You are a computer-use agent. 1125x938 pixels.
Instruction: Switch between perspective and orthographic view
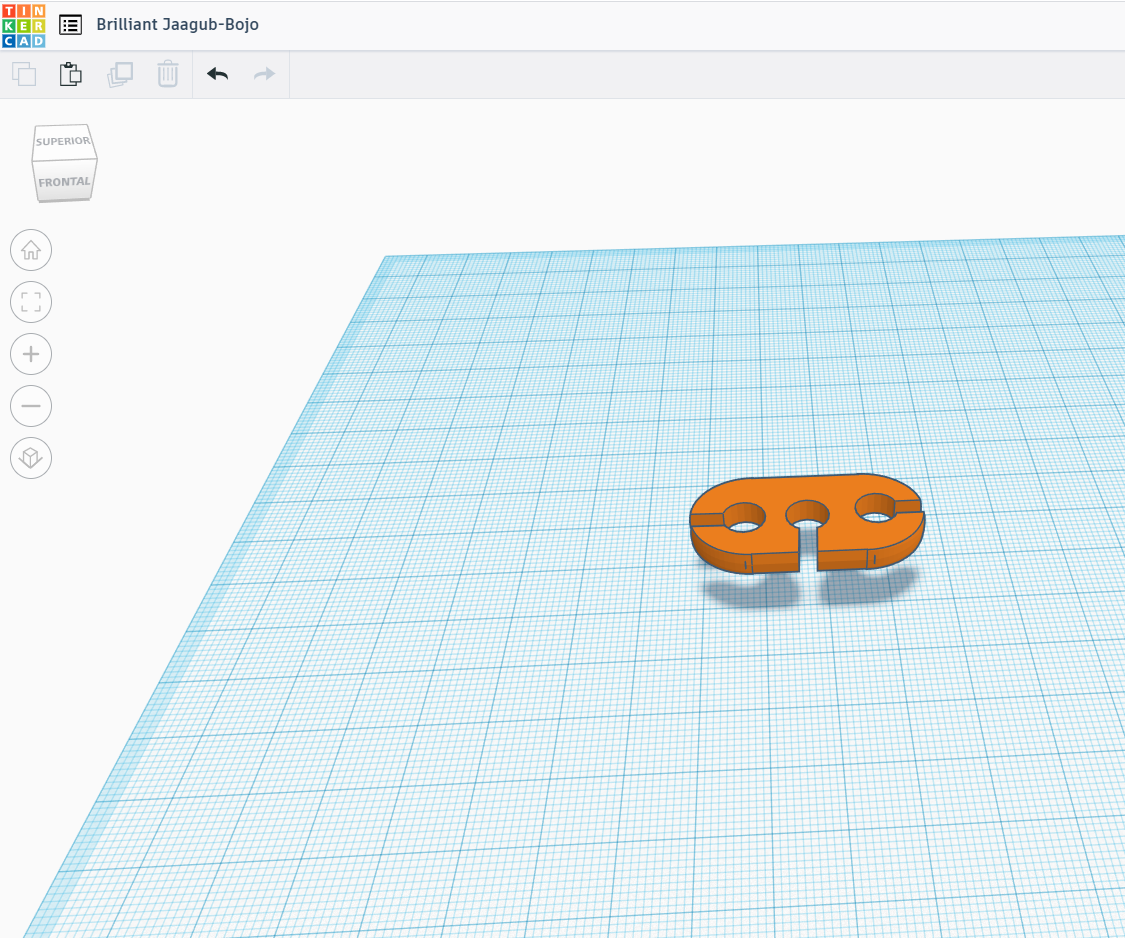[x=31, y=458]
